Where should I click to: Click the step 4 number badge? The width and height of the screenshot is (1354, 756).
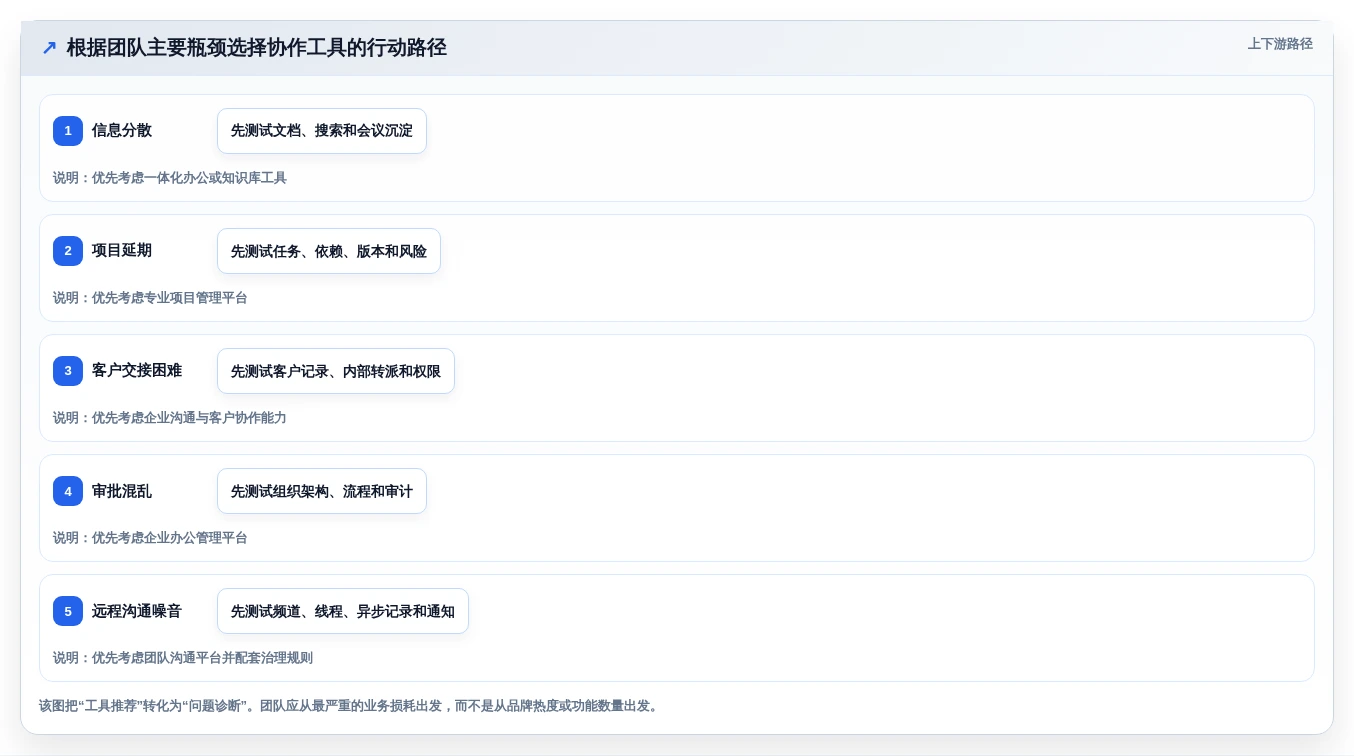tap(68, 491)
